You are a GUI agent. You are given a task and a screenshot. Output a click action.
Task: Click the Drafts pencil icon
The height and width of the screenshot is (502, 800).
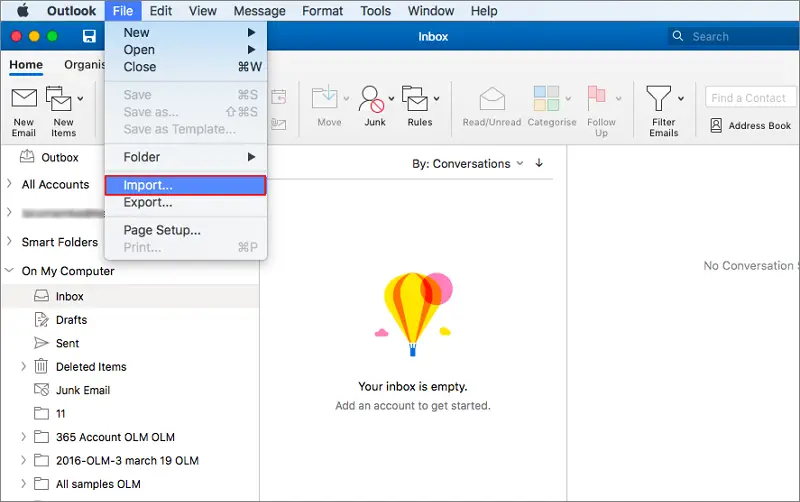pos(41,319)
